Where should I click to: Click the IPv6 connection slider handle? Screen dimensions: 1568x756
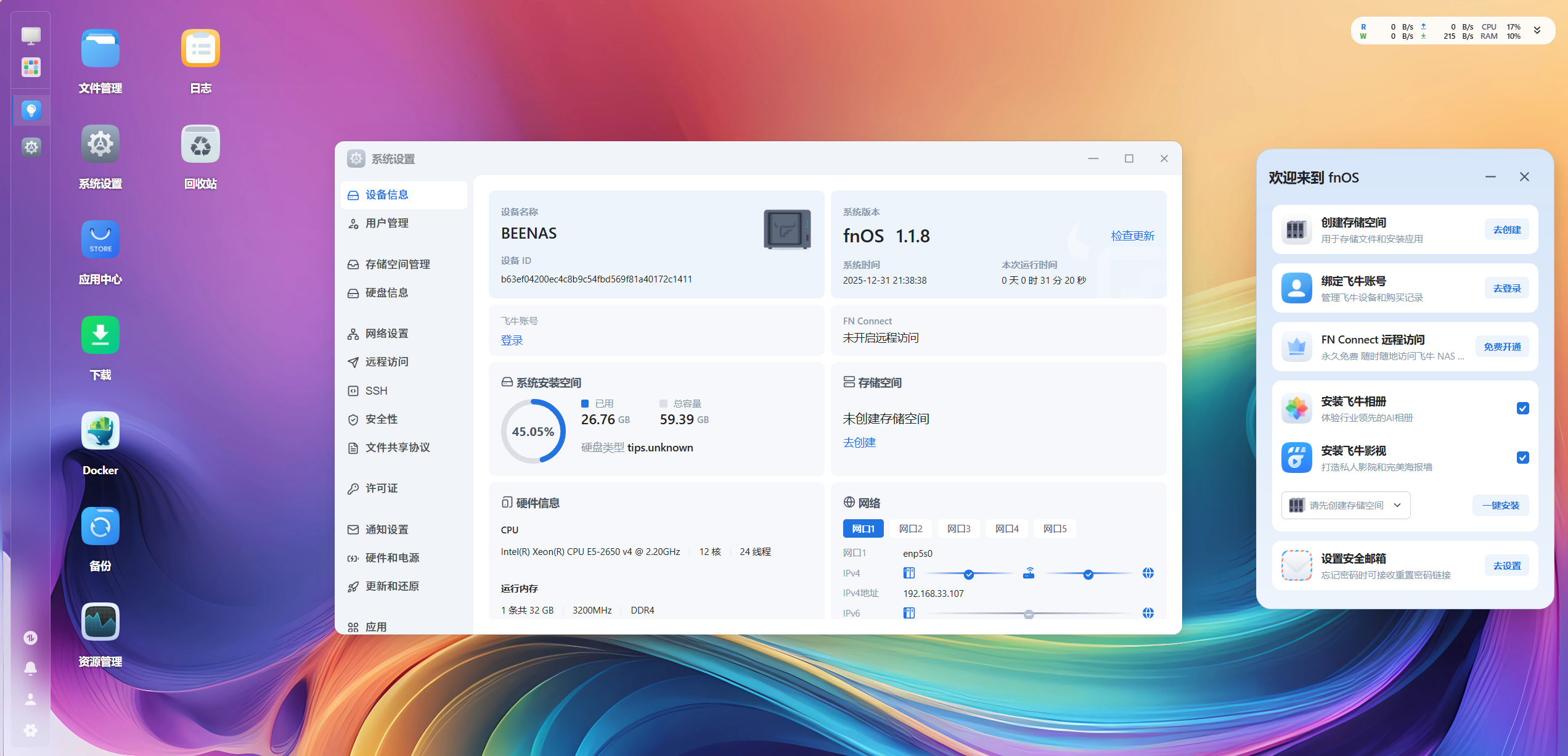coord(1029,614)
